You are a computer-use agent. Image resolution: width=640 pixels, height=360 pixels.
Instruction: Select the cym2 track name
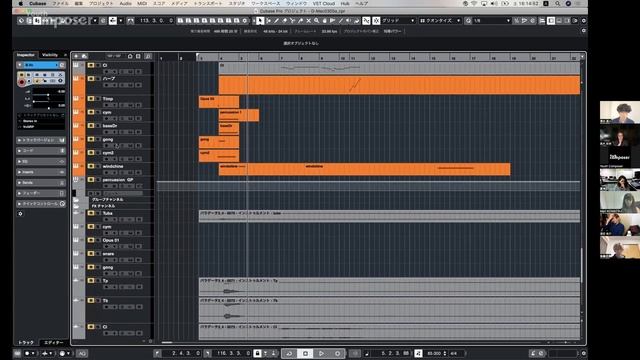[x=108, y=153]
